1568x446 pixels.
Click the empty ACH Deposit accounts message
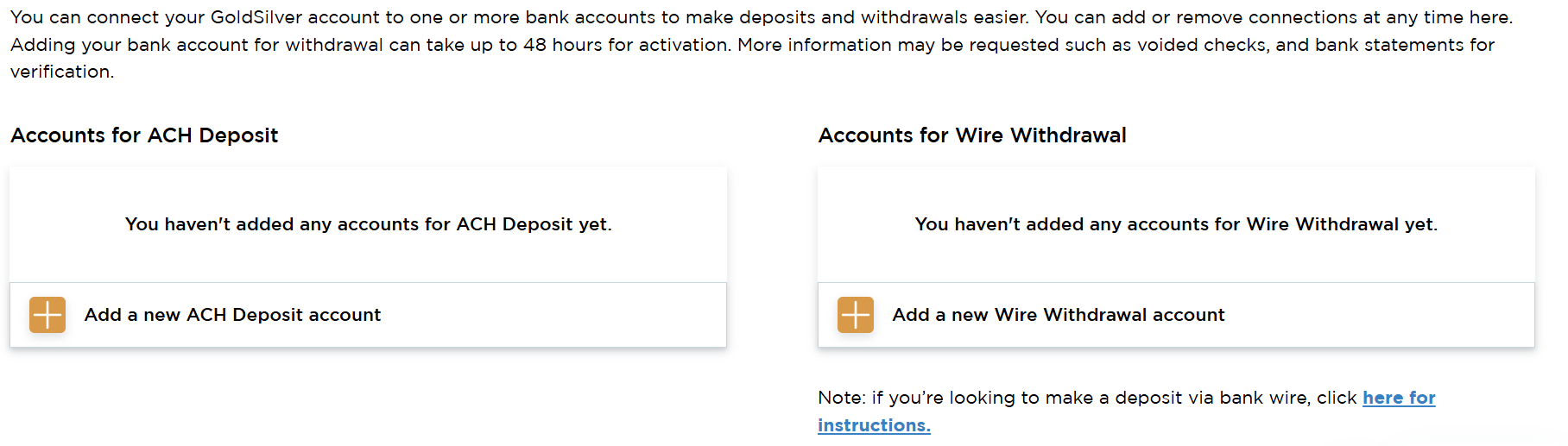pyautogui.click(x=369, y=224)
